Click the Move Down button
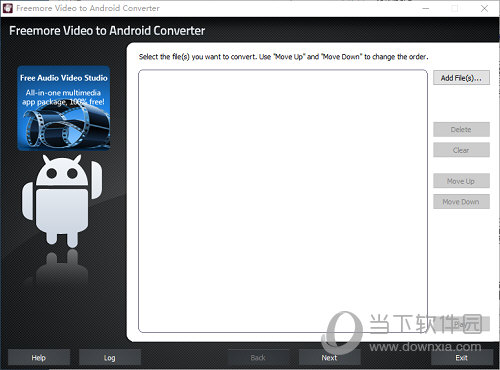The width and height of the screenshot is (500, 370). 461,202
